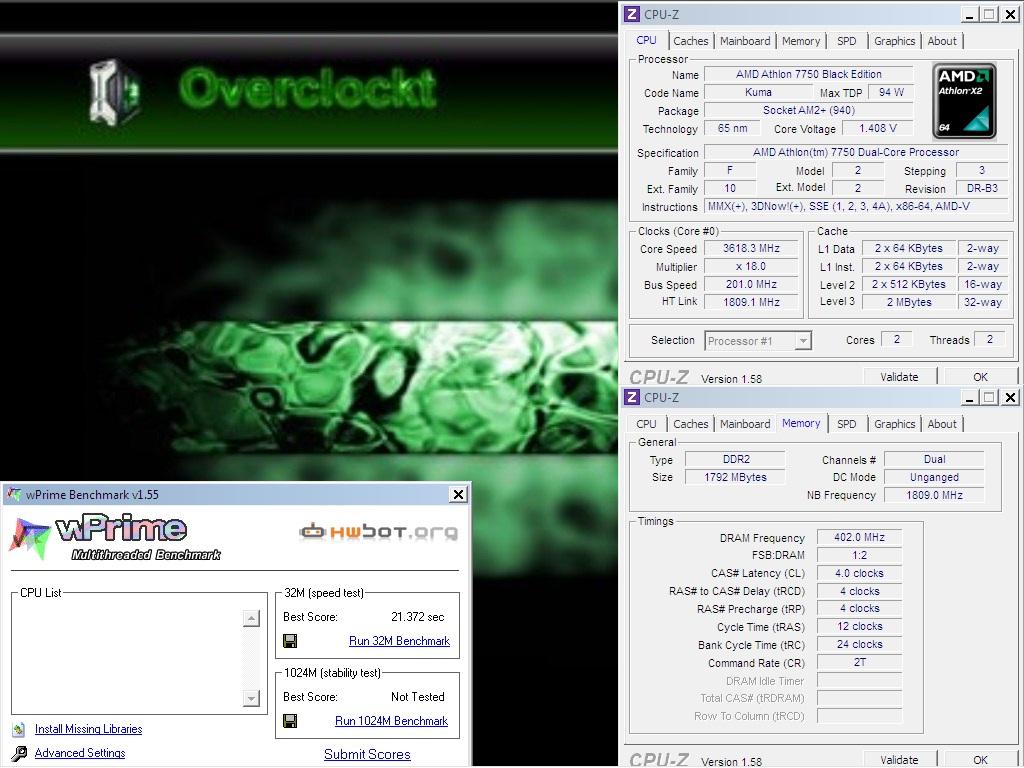Click Validate in the top CPU-Z window
Screen dimensions: 1024x768
(899, 377)
